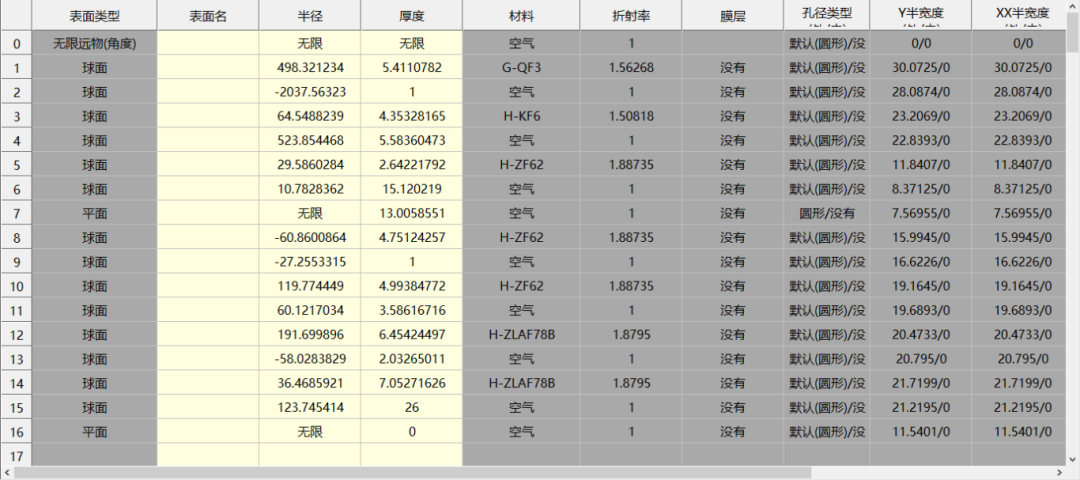This screenshot has width=1080, height=480.
Task: Click thickness cell 4.99384772
Action: point(411,286)
